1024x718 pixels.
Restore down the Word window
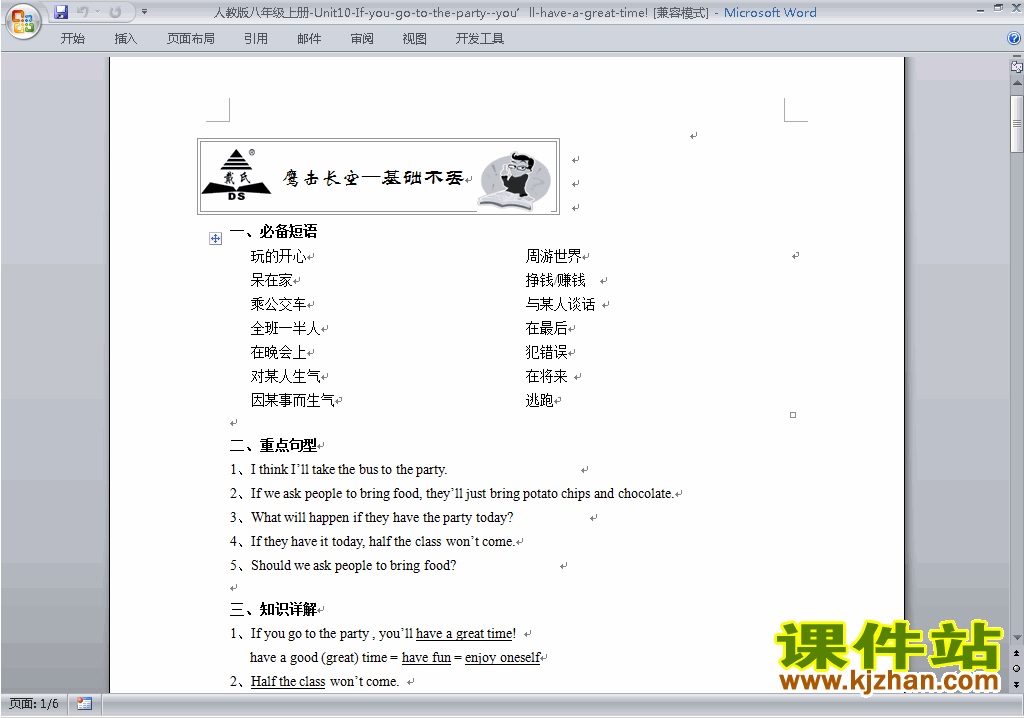click(x=998, y=8)
